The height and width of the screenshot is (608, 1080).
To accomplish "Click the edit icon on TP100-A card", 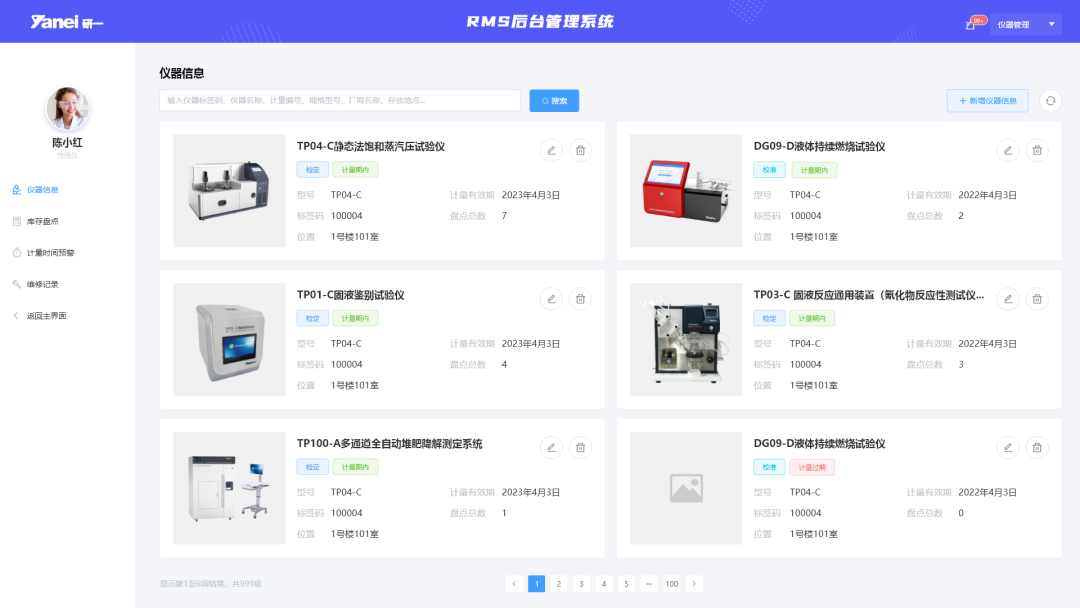I will coord(551,447).
